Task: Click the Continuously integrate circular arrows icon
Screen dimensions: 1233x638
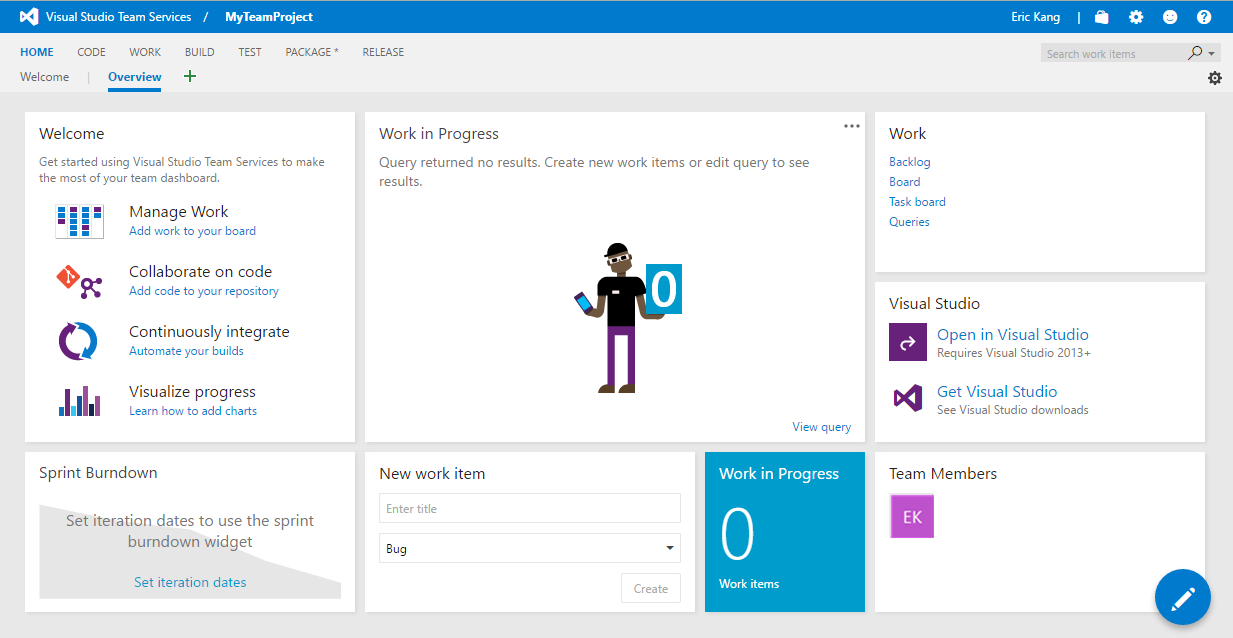Action: pos(79,341)
